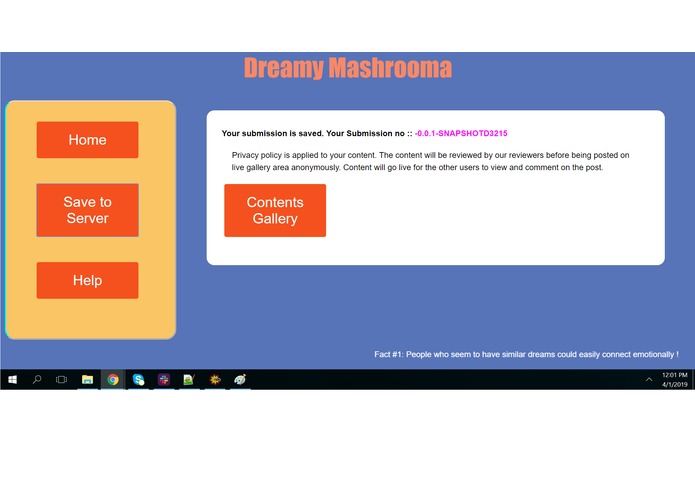Open Task View in taskbar
The image size is (695, 494).
click(62, 380)
